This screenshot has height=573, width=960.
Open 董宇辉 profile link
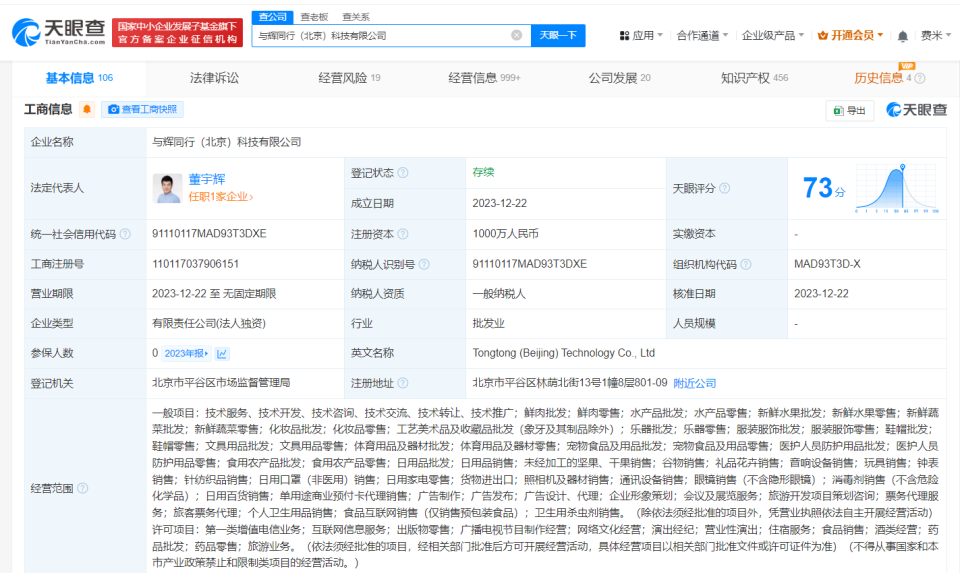coord(207,179)
